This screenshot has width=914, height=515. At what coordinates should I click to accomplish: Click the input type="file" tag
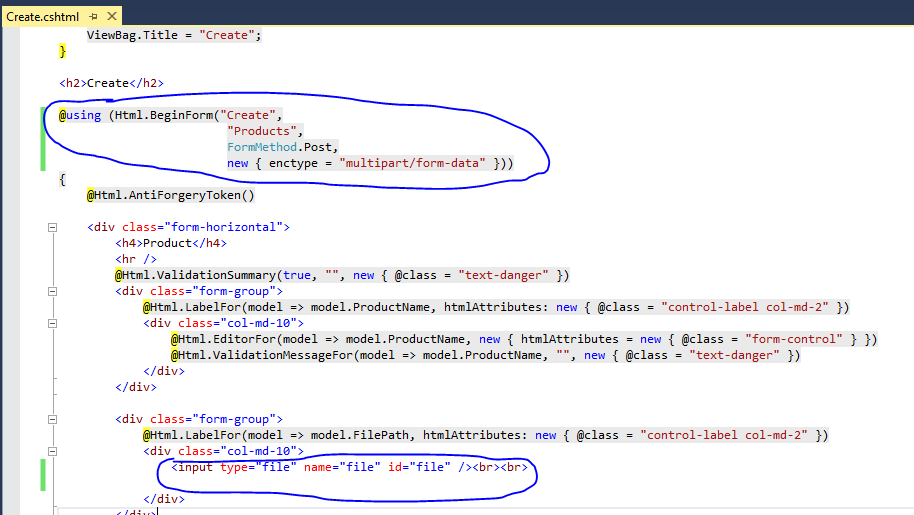pos(321,467)
